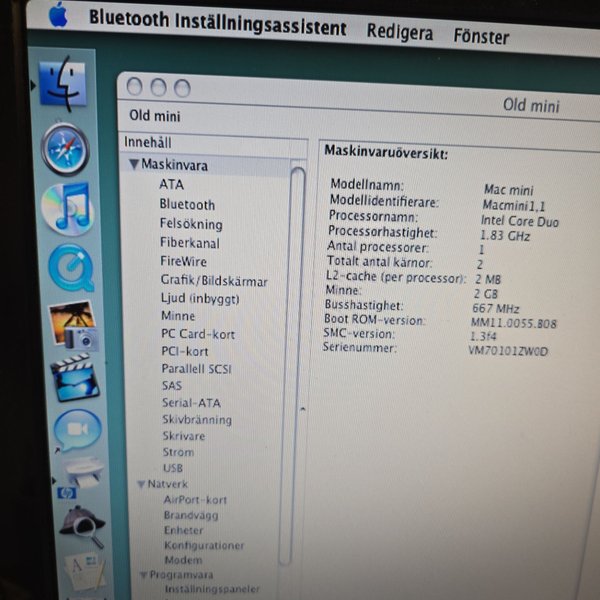Select Grafik/Bildskärmar in the sidebar
This screenshot has width=600, height=600.
[213, 281]
